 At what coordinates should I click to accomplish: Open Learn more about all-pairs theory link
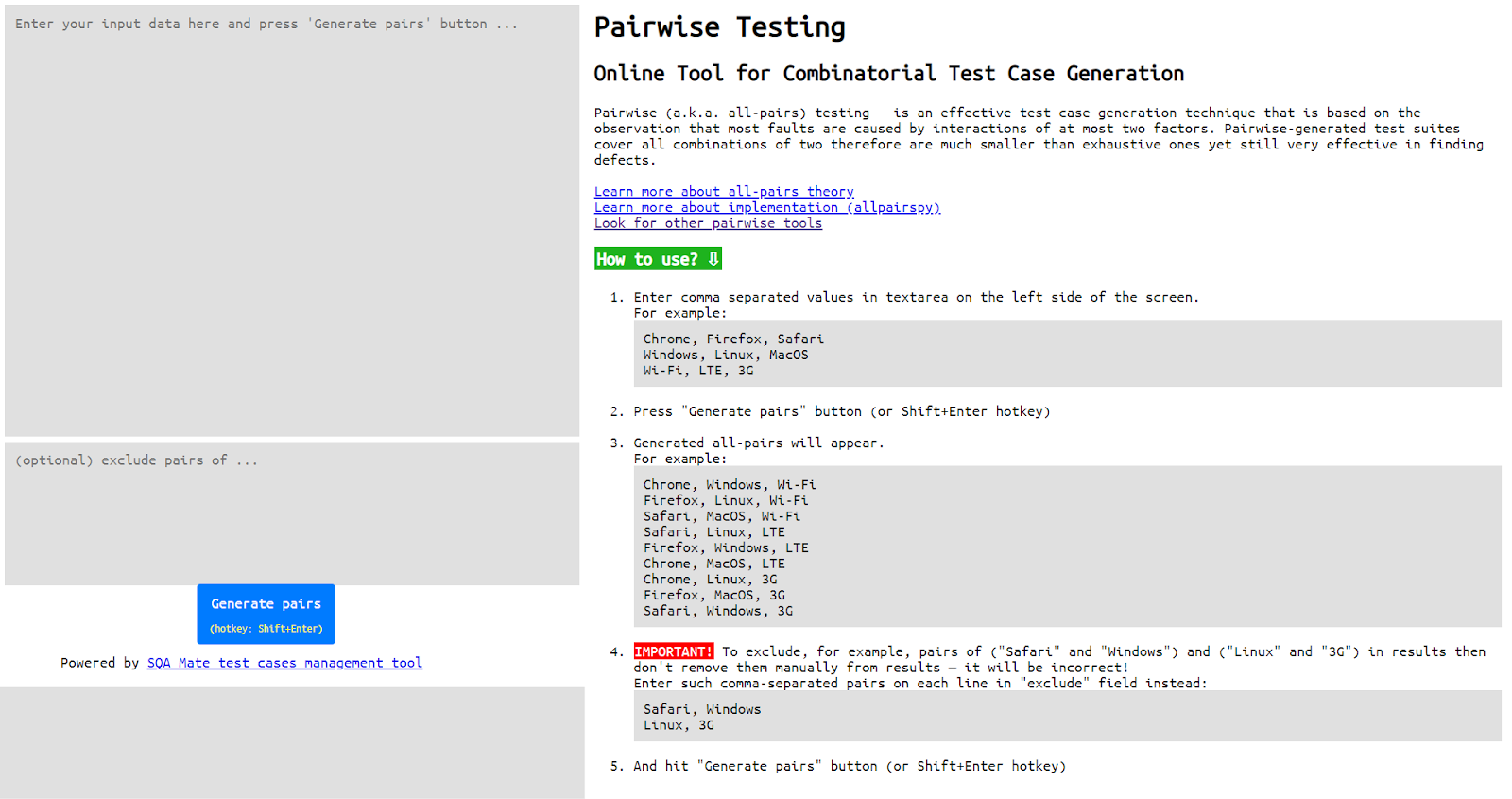pos(724,191)
